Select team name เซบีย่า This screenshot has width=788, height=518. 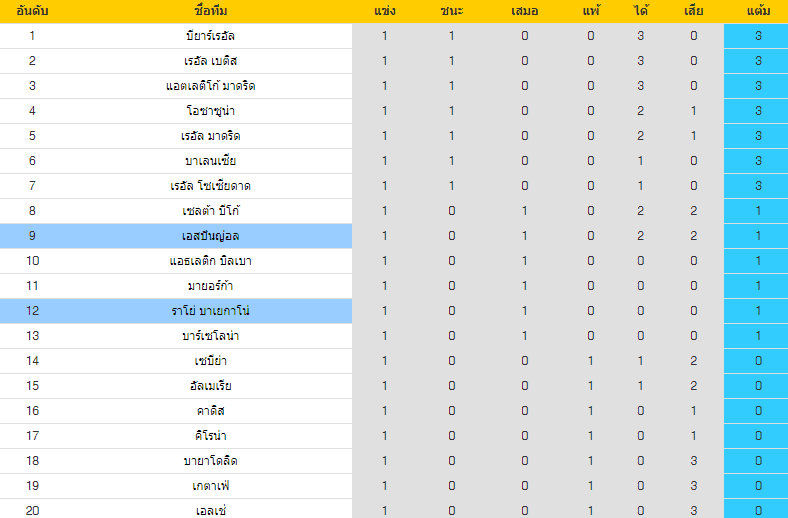click(x=211, y=361)
